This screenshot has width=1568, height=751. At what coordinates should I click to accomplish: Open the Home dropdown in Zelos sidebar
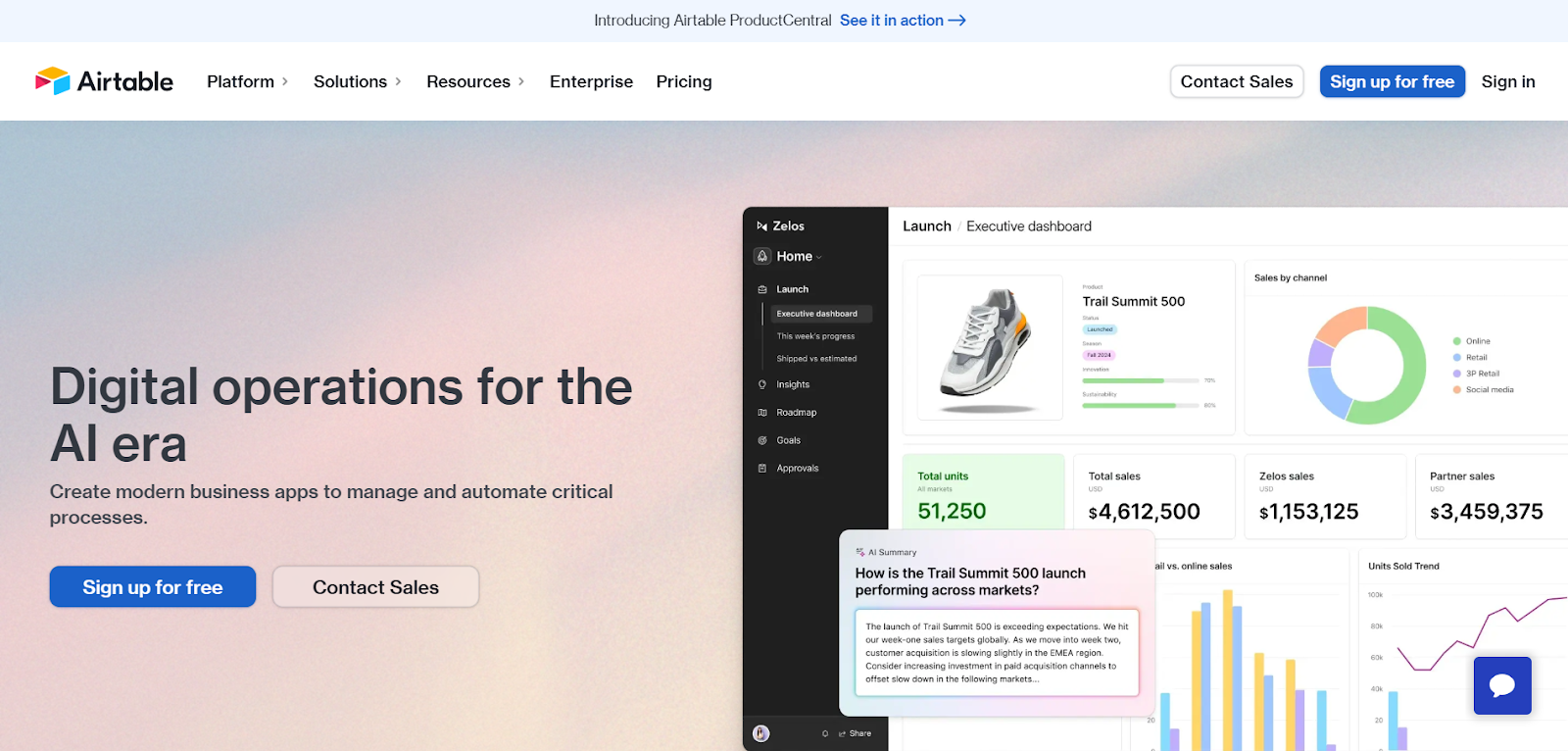(x=799, y=256)
